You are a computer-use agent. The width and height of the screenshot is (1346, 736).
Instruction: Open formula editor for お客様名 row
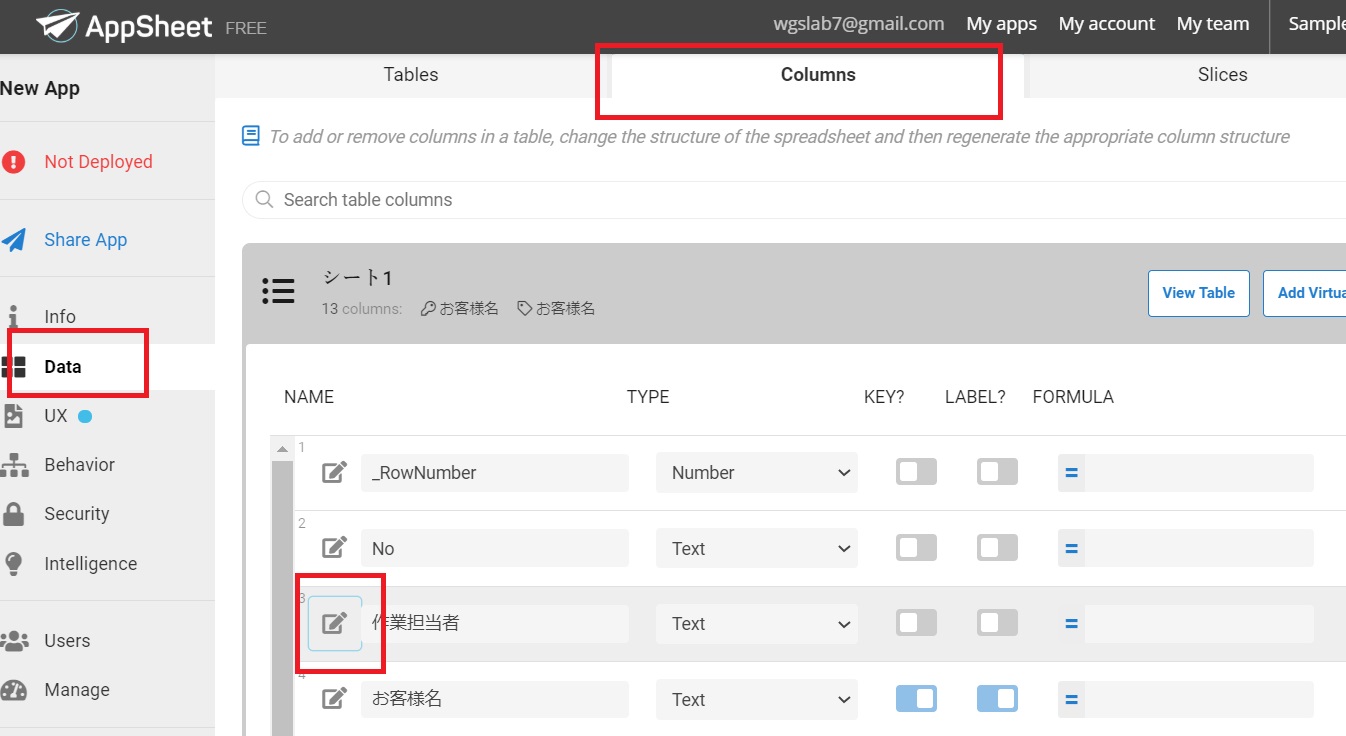click(1071, 699)
